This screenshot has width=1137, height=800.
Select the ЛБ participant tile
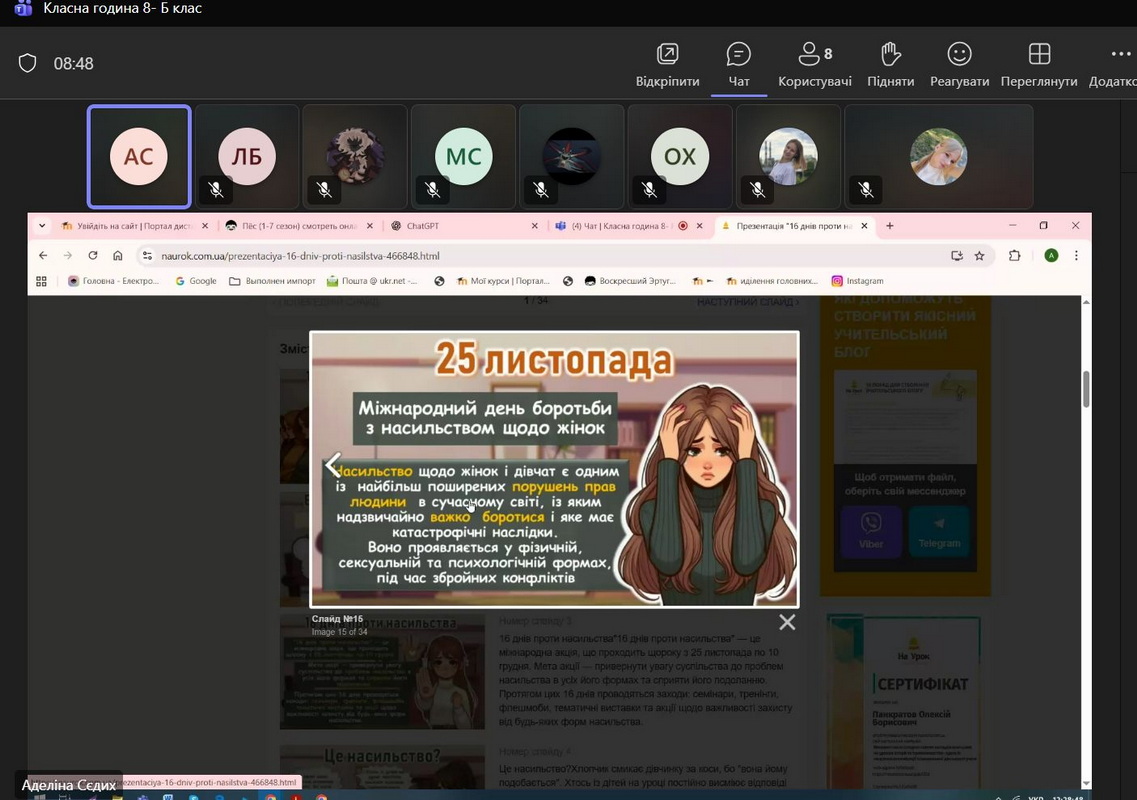(x=247, y=156)
